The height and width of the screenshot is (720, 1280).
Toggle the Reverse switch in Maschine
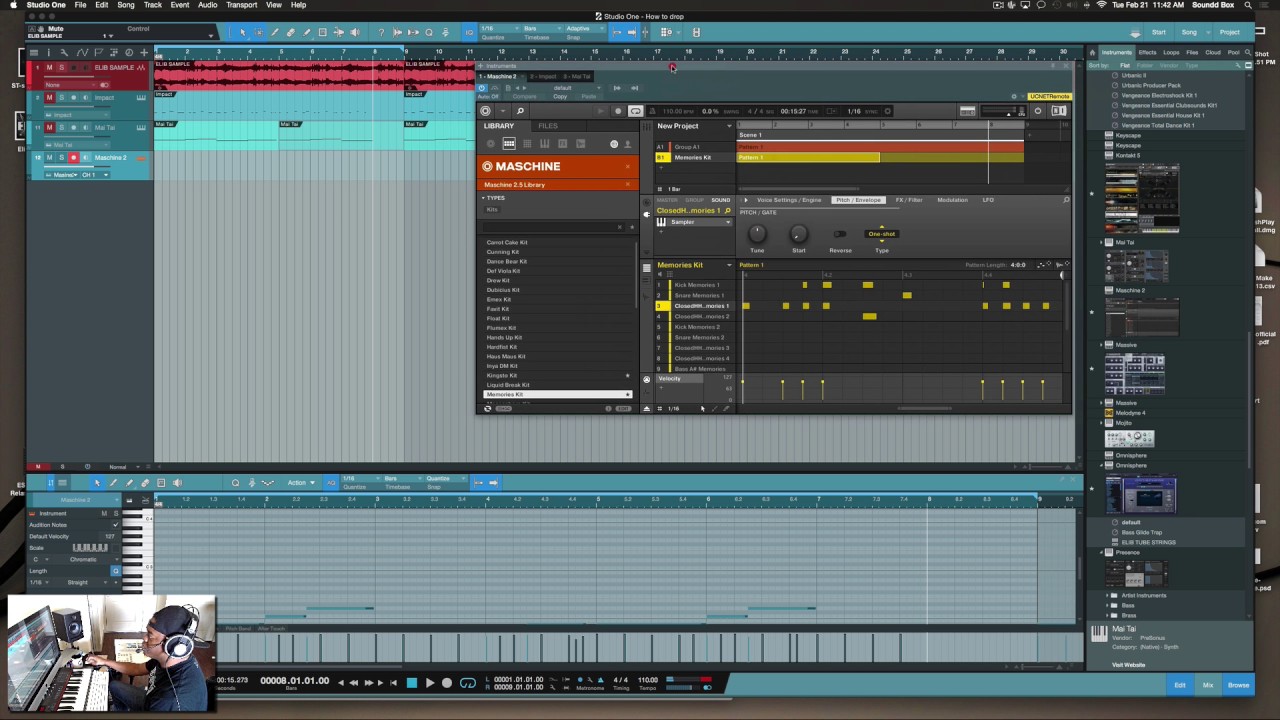[x=840, y=234]
